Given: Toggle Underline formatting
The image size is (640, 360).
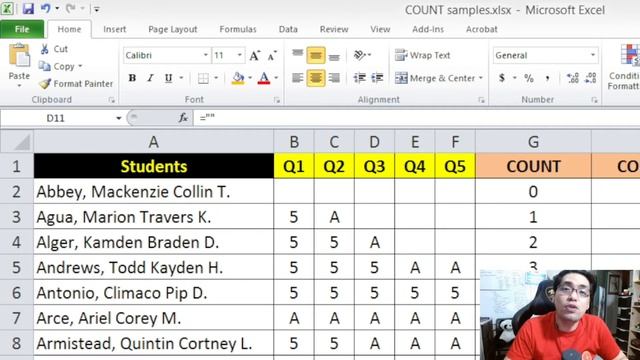Looking at the screenshot, I should (x=168, y=78).
